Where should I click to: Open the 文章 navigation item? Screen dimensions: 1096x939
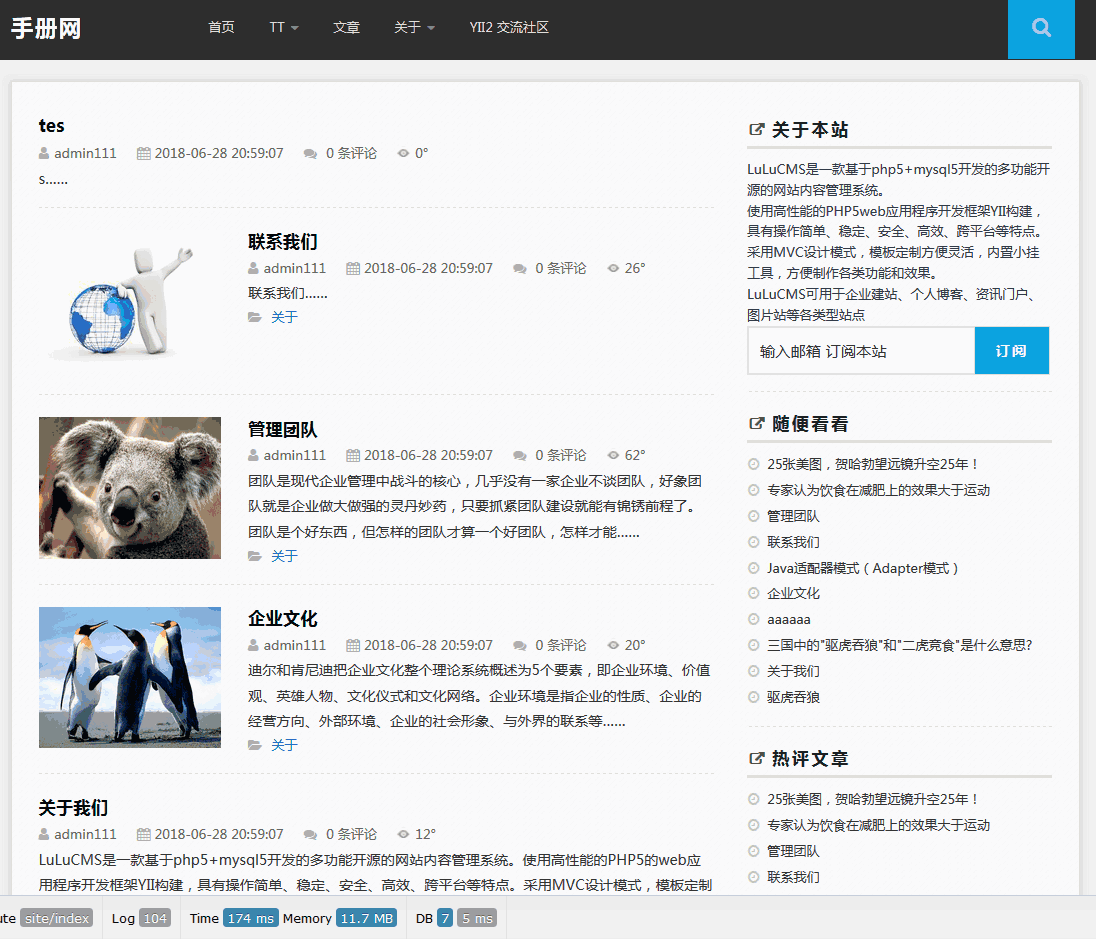coord(346,28)
